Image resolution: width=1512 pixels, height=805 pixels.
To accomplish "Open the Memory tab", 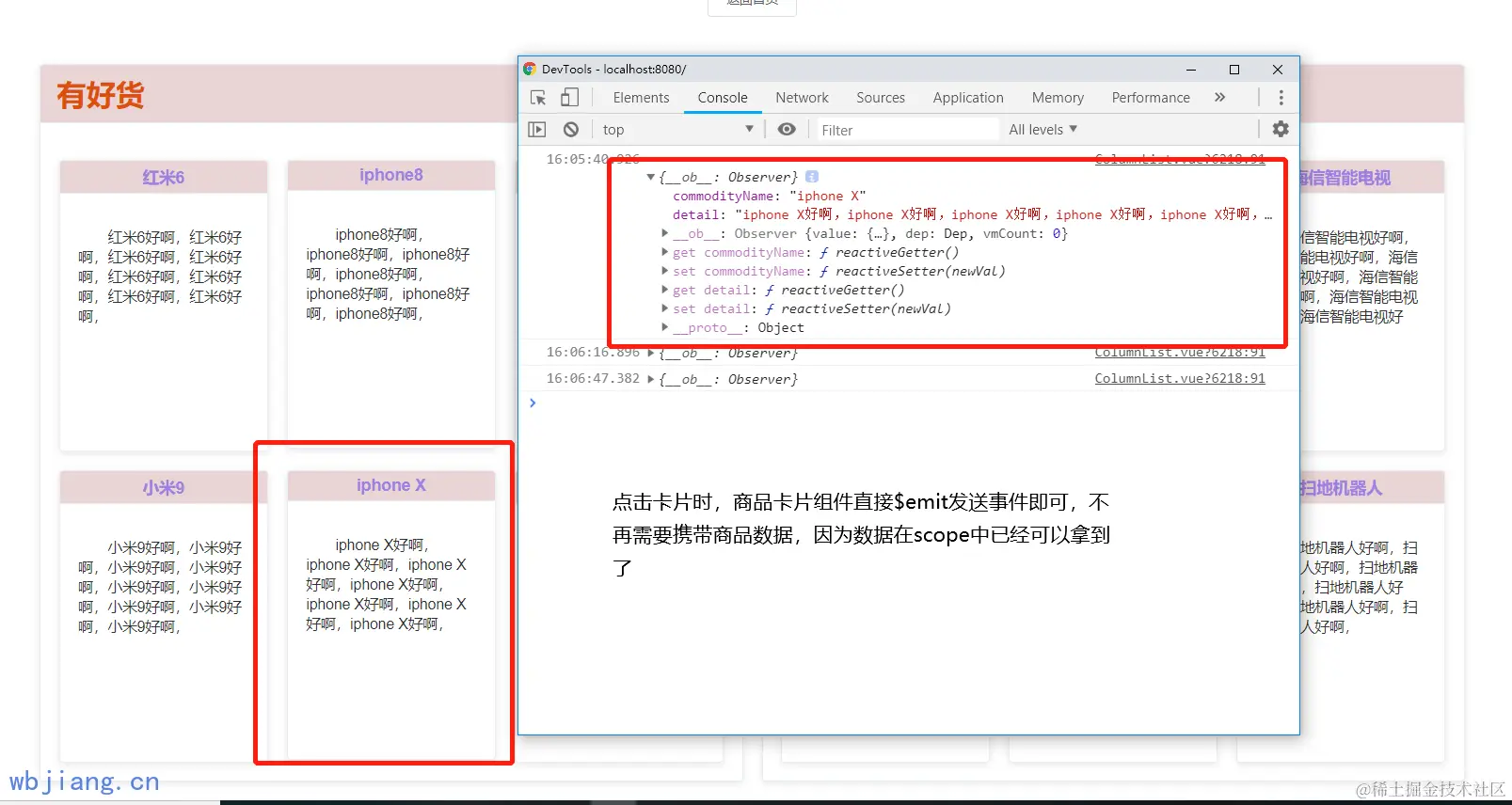I will coord(1058,98).
